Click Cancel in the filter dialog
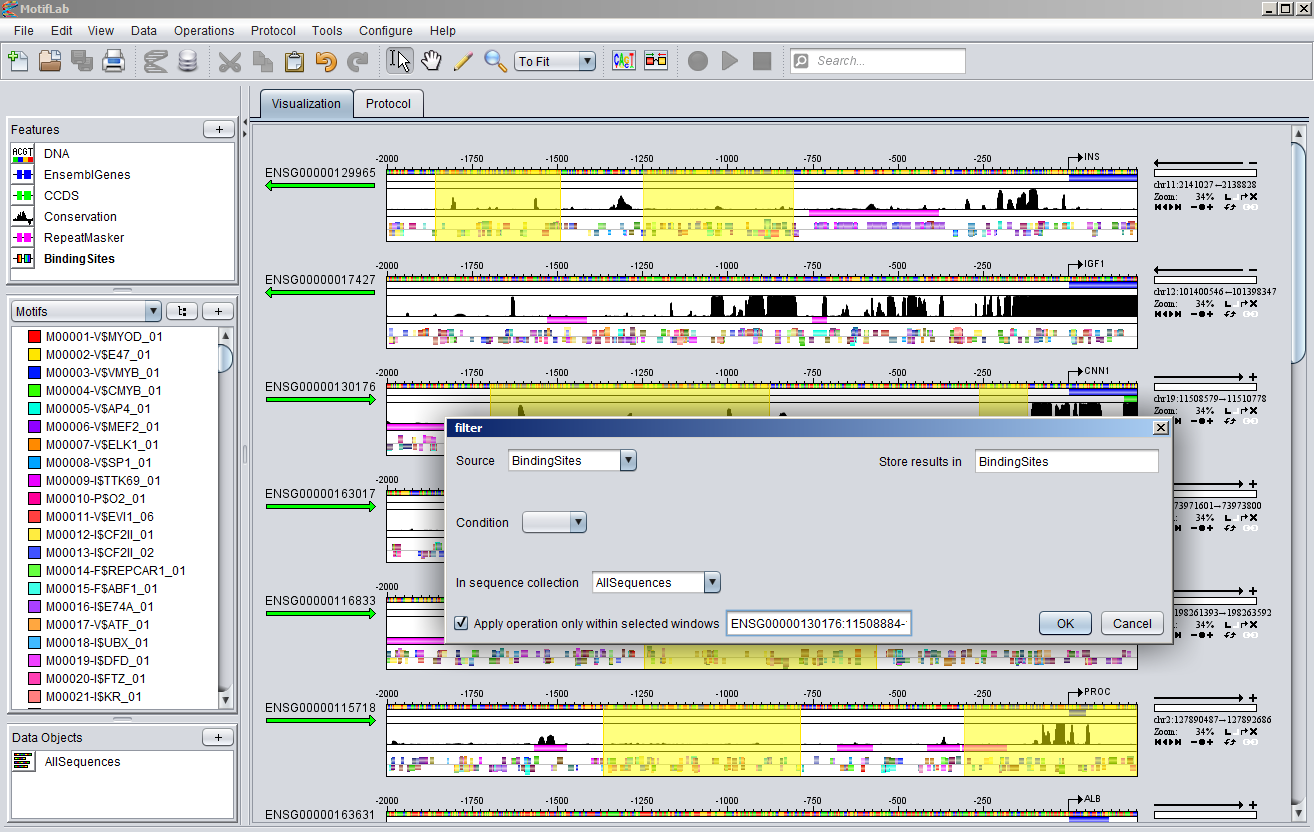This screenshot has height=832, width=1314. click(1132, 623)
